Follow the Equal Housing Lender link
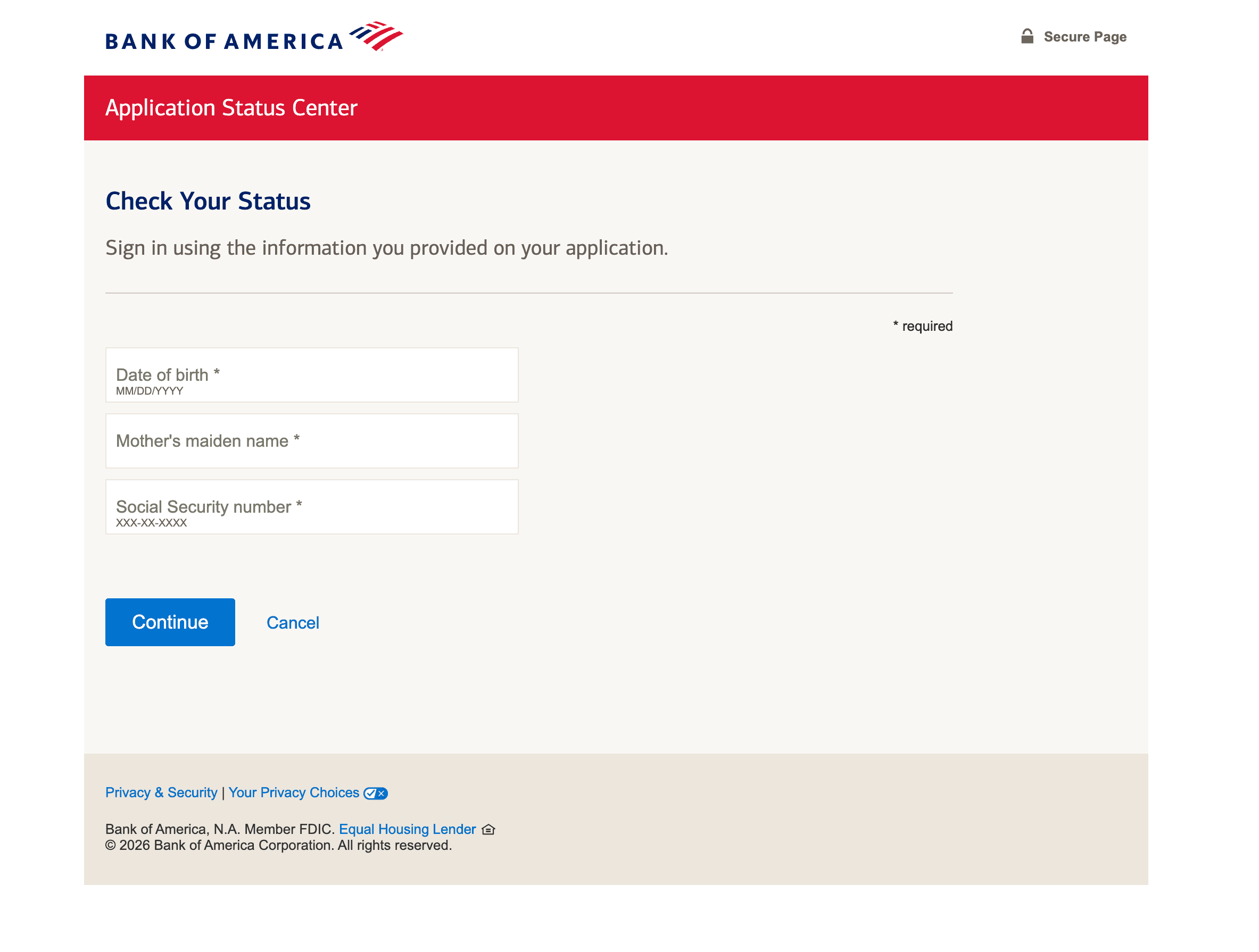The height and width of the screenshot is (952, 1259). pyautogui.click(x=407, y=829)
